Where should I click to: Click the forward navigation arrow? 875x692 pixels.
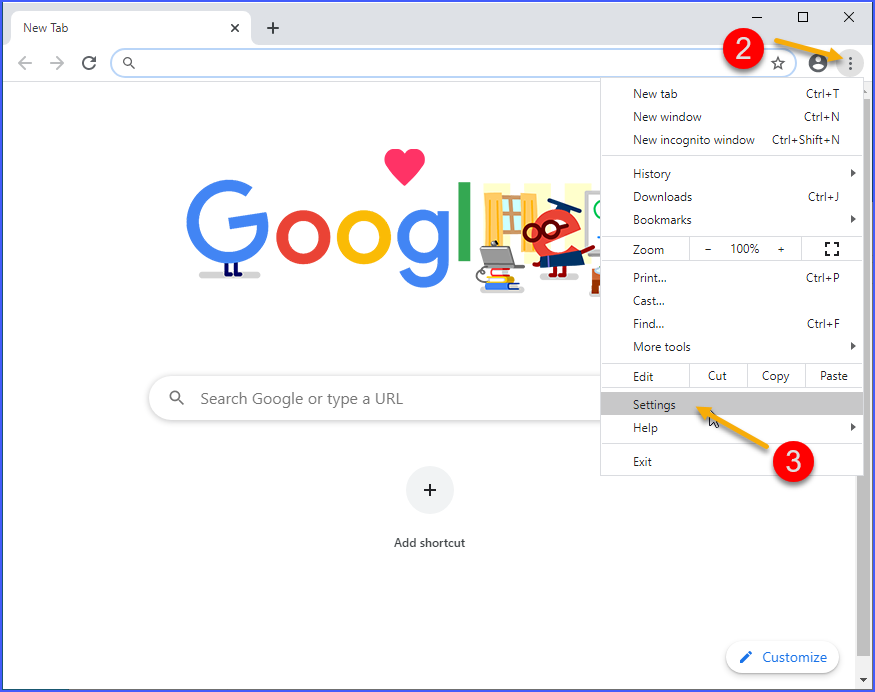coord(56,62)
